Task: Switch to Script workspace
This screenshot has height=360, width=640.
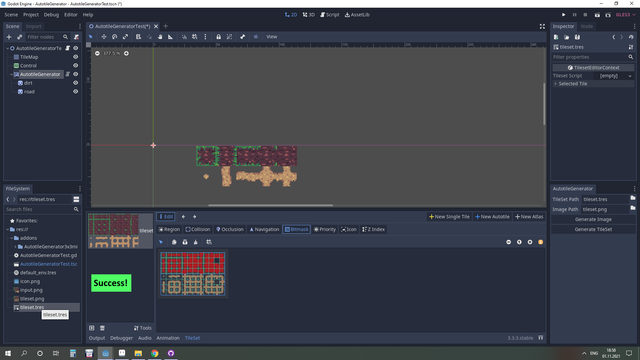Action: click(x=330, y=15)
